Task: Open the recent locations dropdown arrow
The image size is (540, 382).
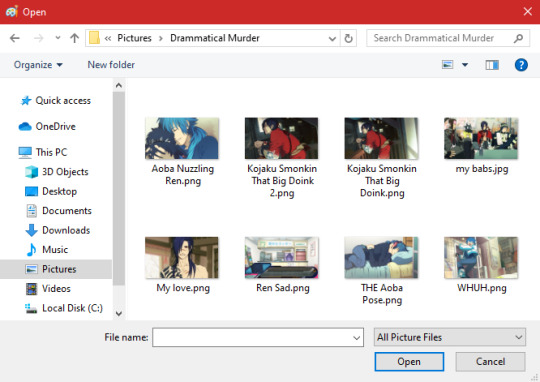Action: (58, 38)
